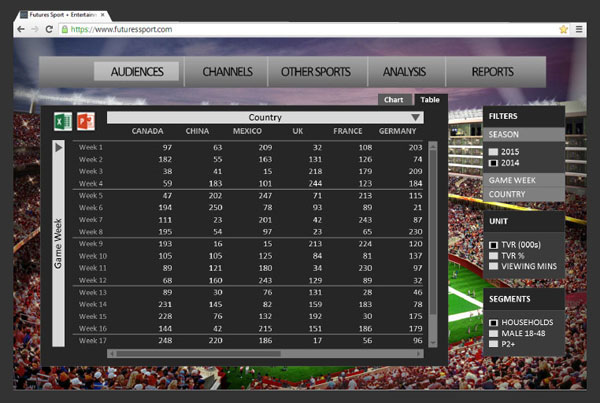600x403 pixels.
Task: Click the table's horizontal scrollbar
Action: (x=250, y=353)
